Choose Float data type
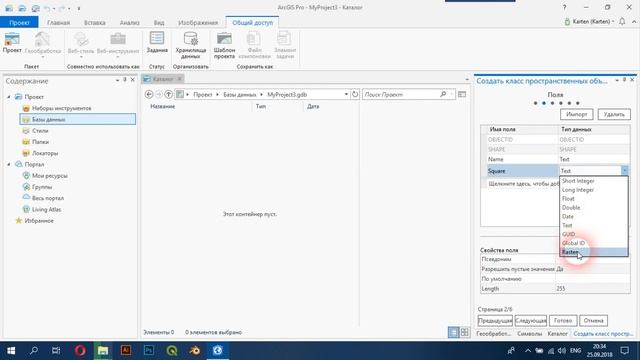The width and height of the screenshot is (640, 360). coord(593,199)
